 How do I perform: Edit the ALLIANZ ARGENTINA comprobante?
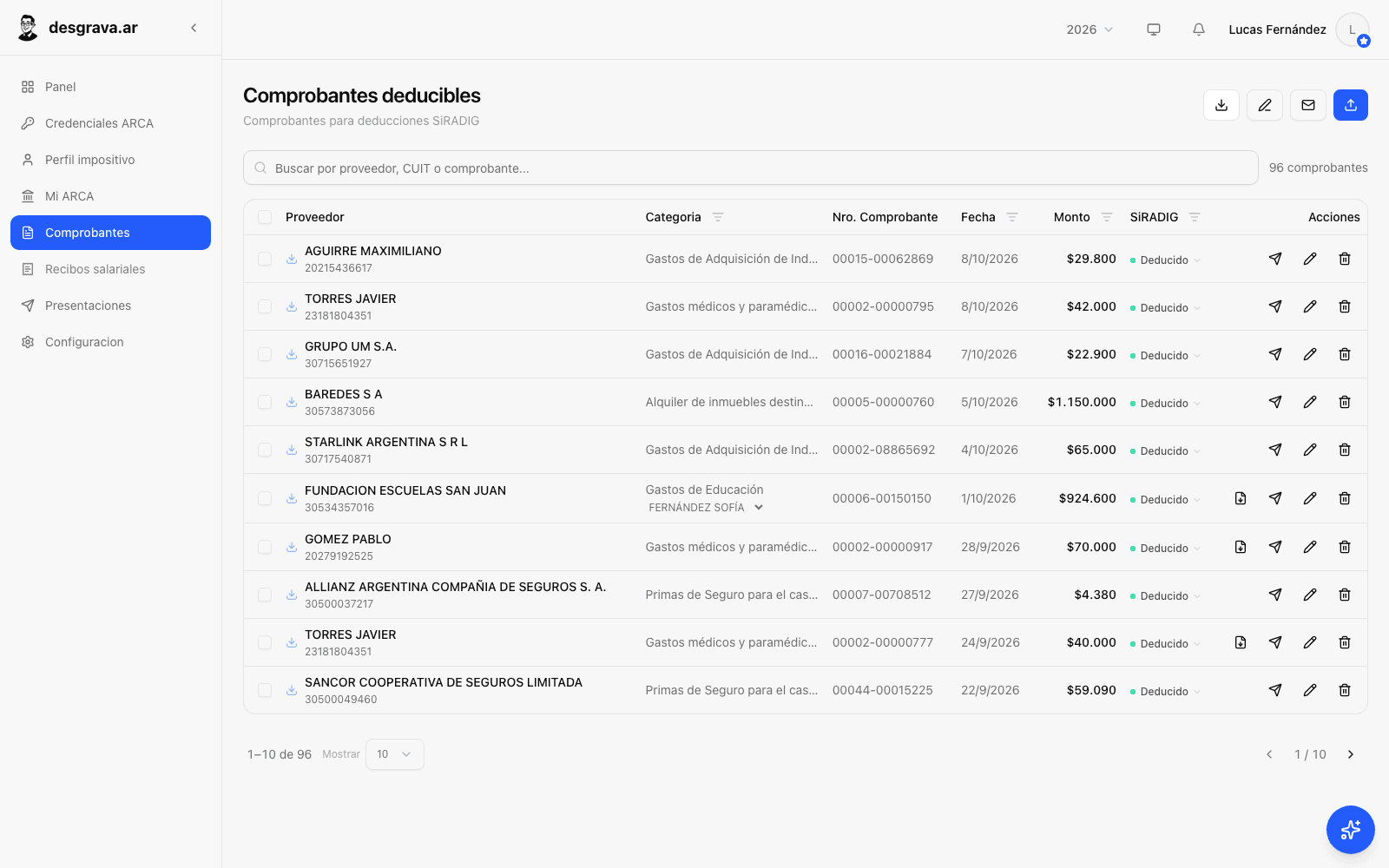click(1310, 595)
